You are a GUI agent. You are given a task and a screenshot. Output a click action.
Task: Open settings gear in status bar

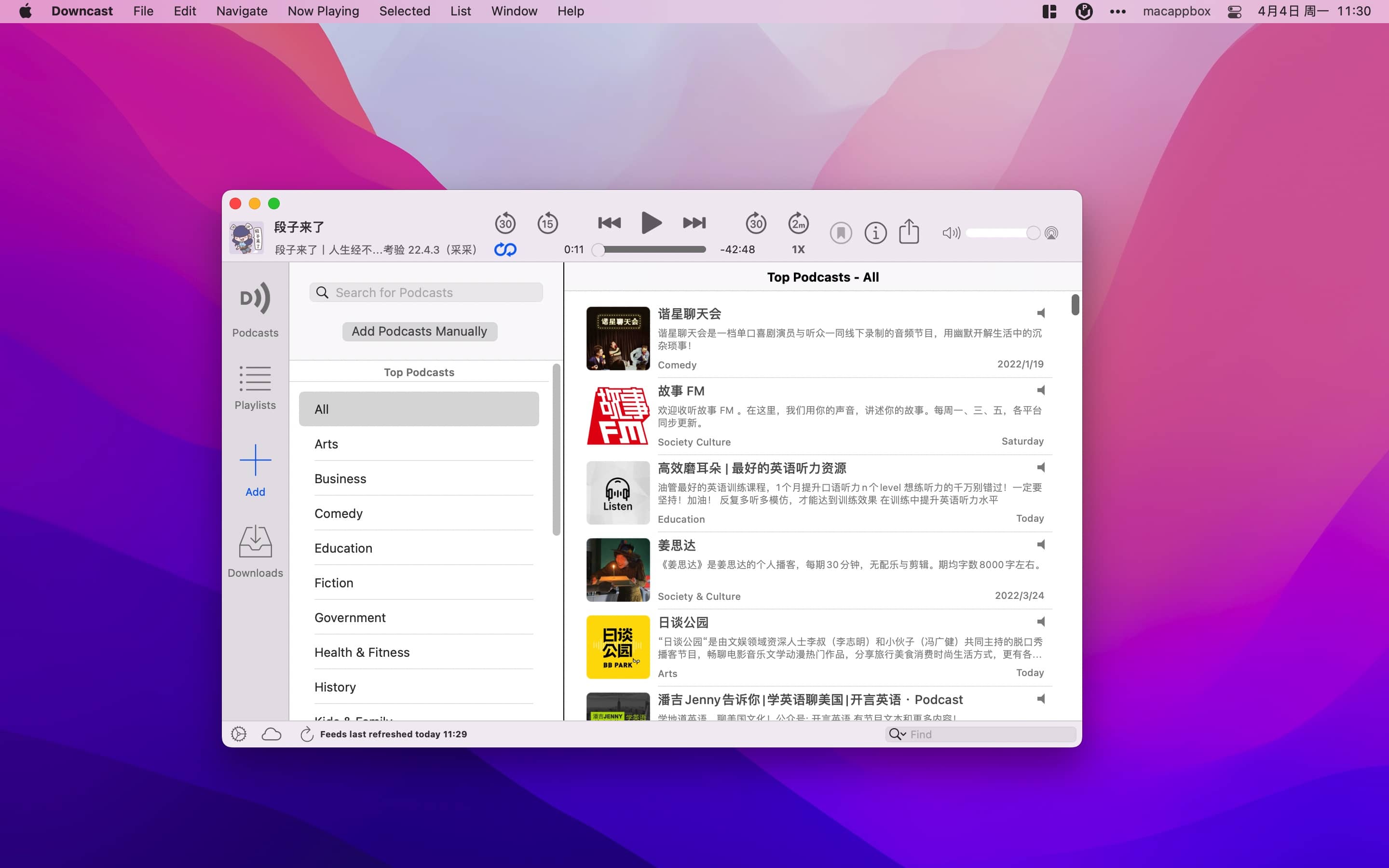coord(239,733)
